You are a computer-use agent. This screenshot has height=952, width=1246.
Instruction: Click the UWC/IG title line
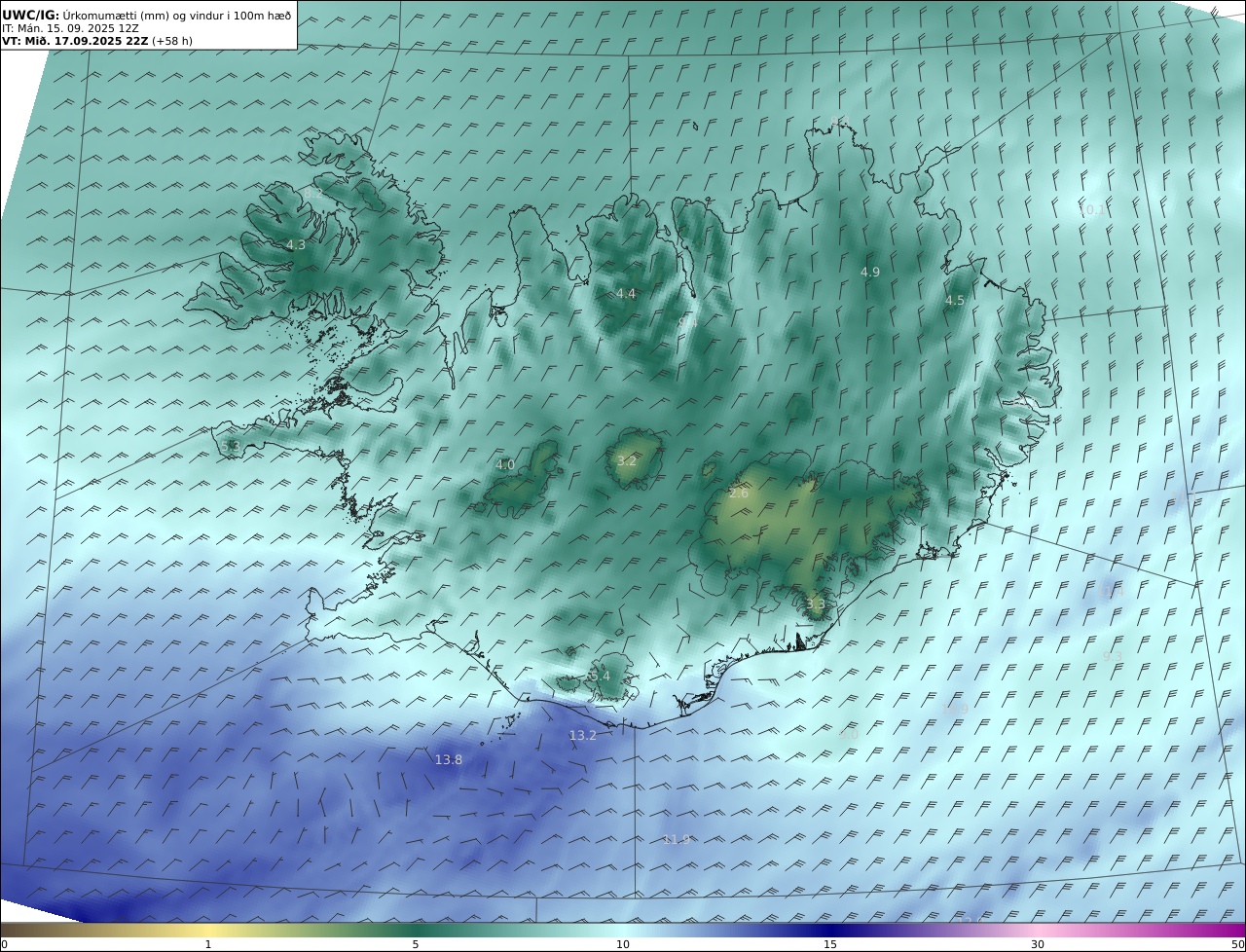(x=146, y=15)
